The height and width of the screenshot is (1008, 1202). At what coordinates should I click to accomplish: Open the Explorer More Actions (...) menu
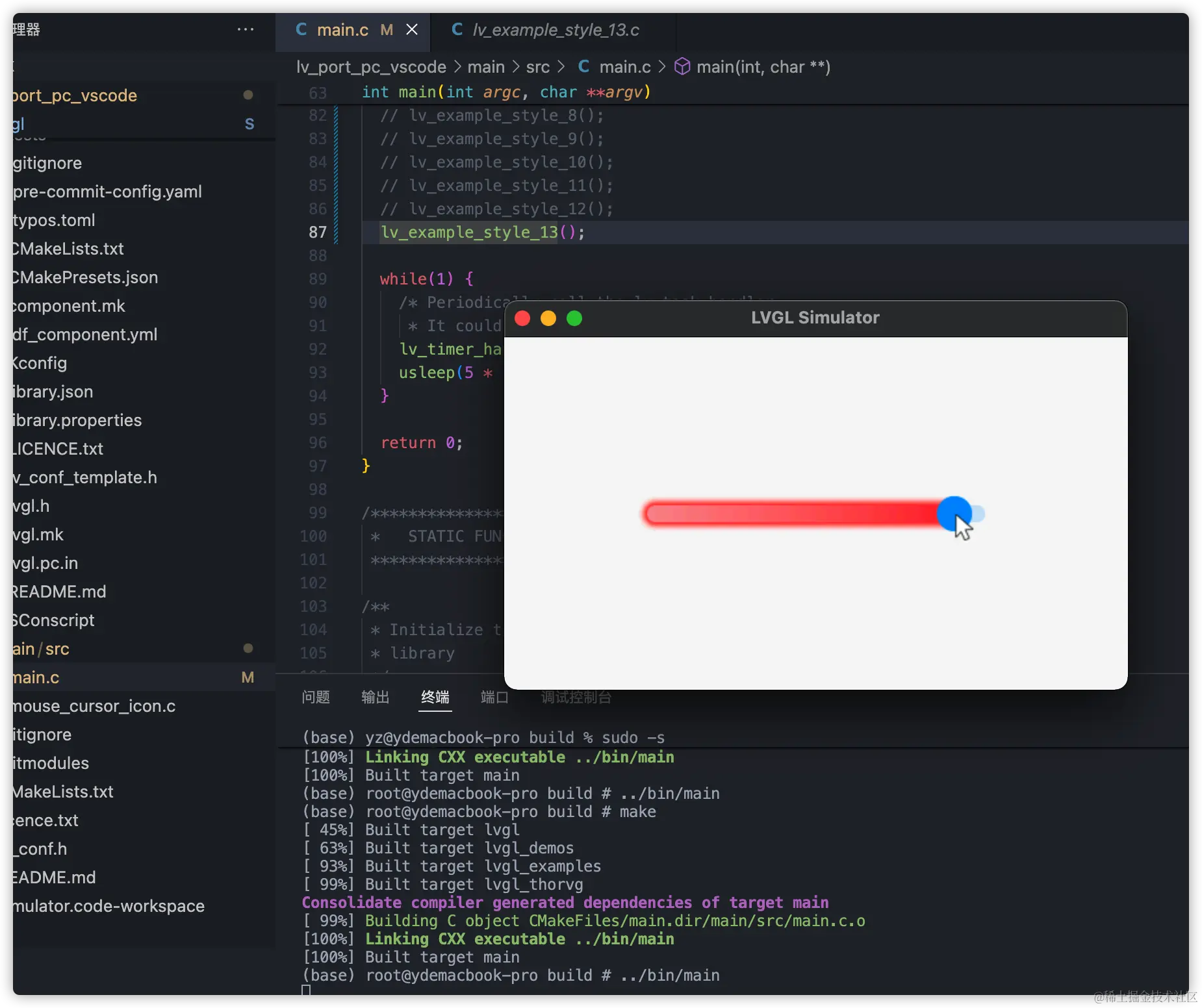point(245,29)
